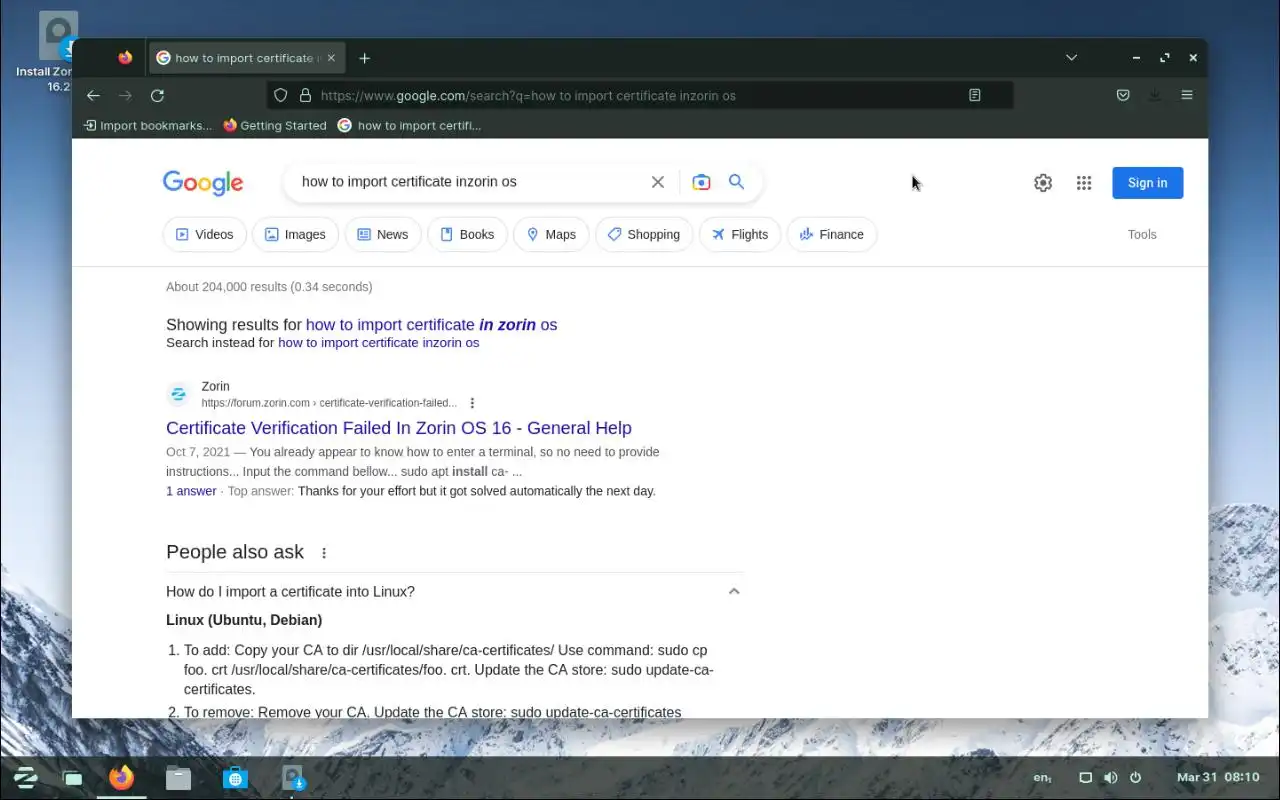Switch to Images results

pos(295,234)
